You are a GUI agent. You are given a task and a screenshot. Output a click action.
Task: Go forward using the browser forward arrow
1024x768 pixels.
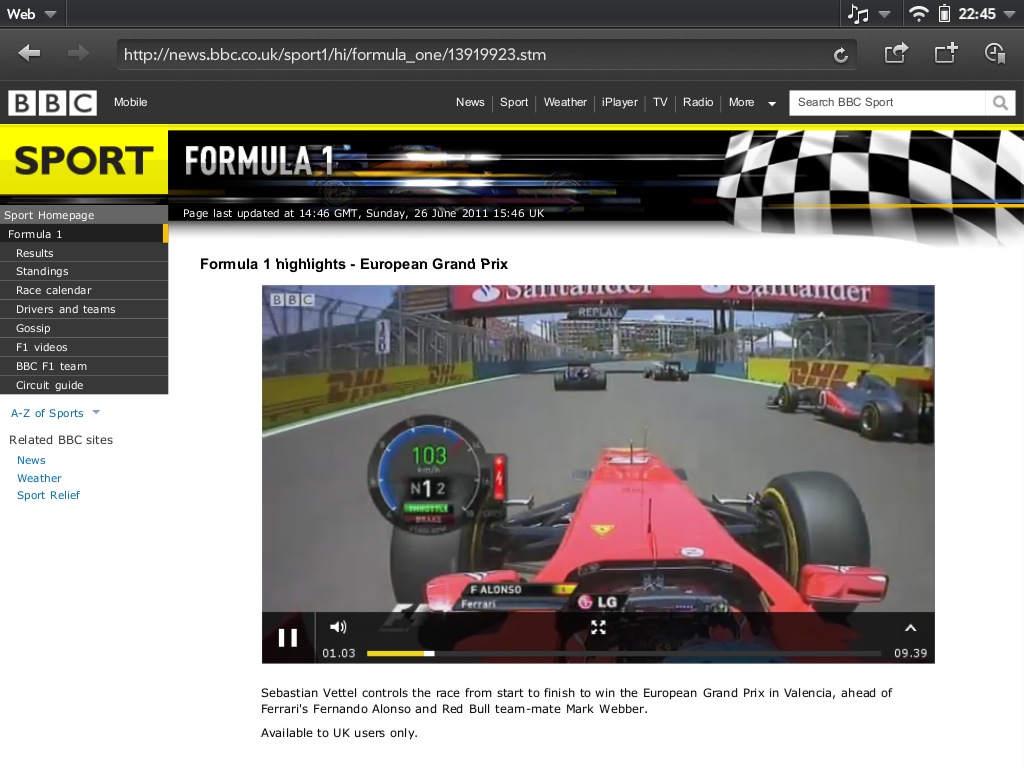(78, 53)
